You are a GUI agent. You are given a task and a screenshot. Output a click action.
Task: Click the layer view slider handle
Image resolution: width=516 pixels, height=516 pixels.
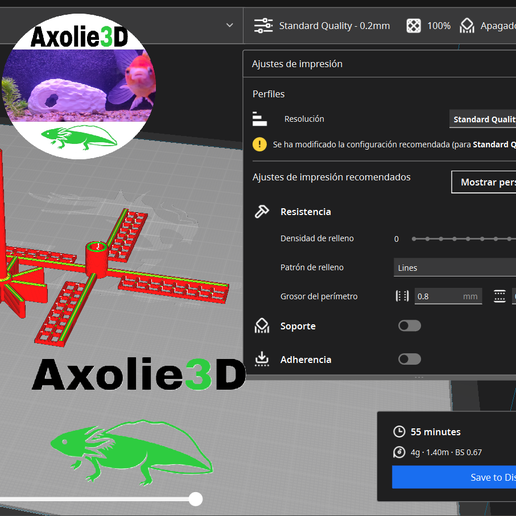coord(196,499)
